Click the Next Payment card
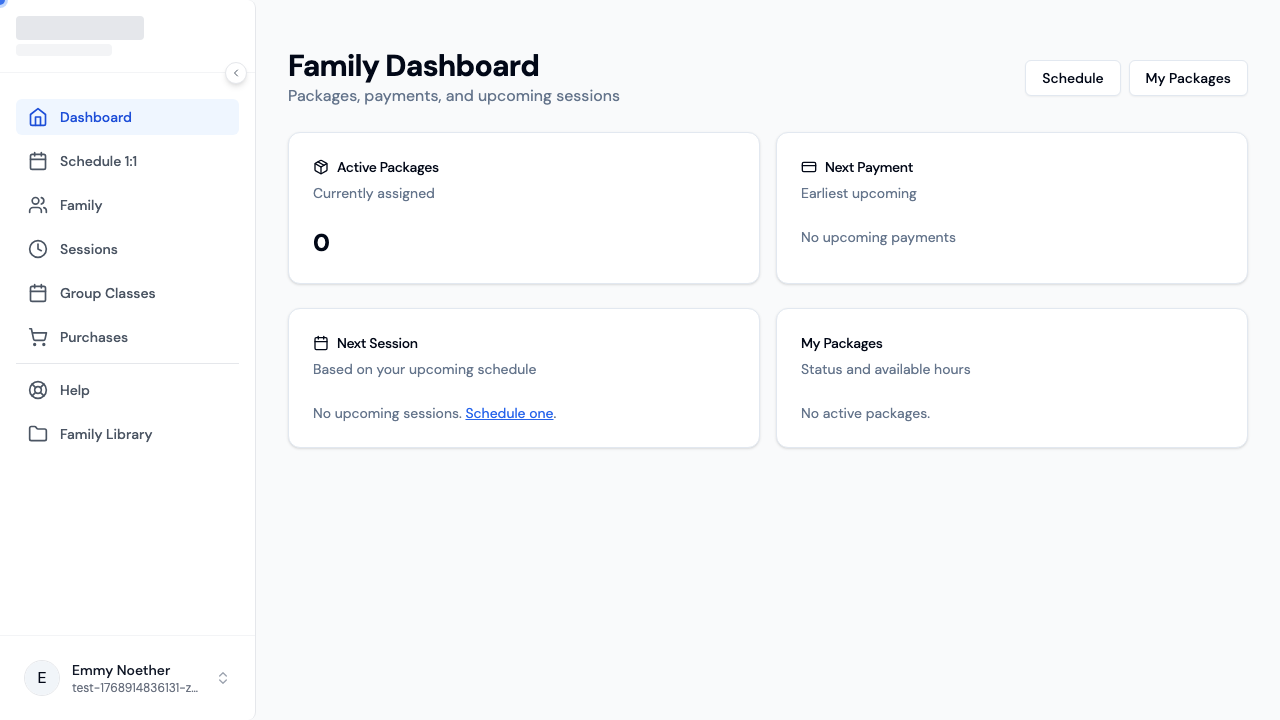Screen dimensions: 1280x720 [x=1011, y=208]
